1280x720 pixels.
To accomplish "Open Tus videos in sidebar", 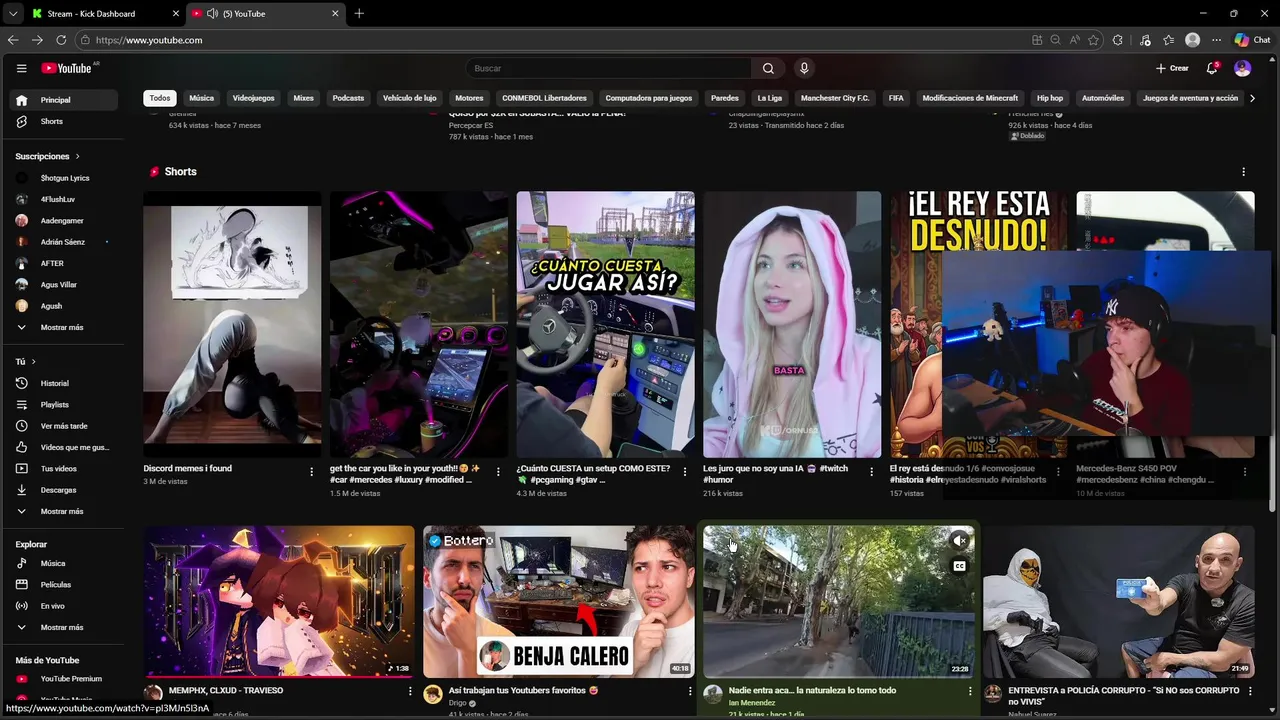I will 65,468.
